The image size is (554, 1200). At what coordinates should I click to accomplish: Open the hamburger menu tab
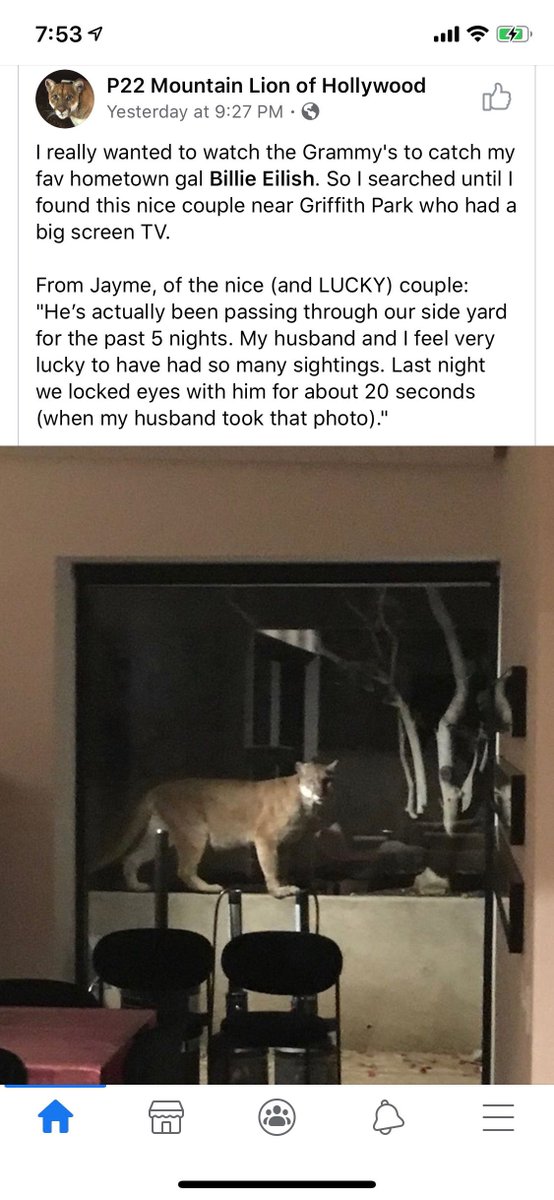click(x=498, y=1117)
